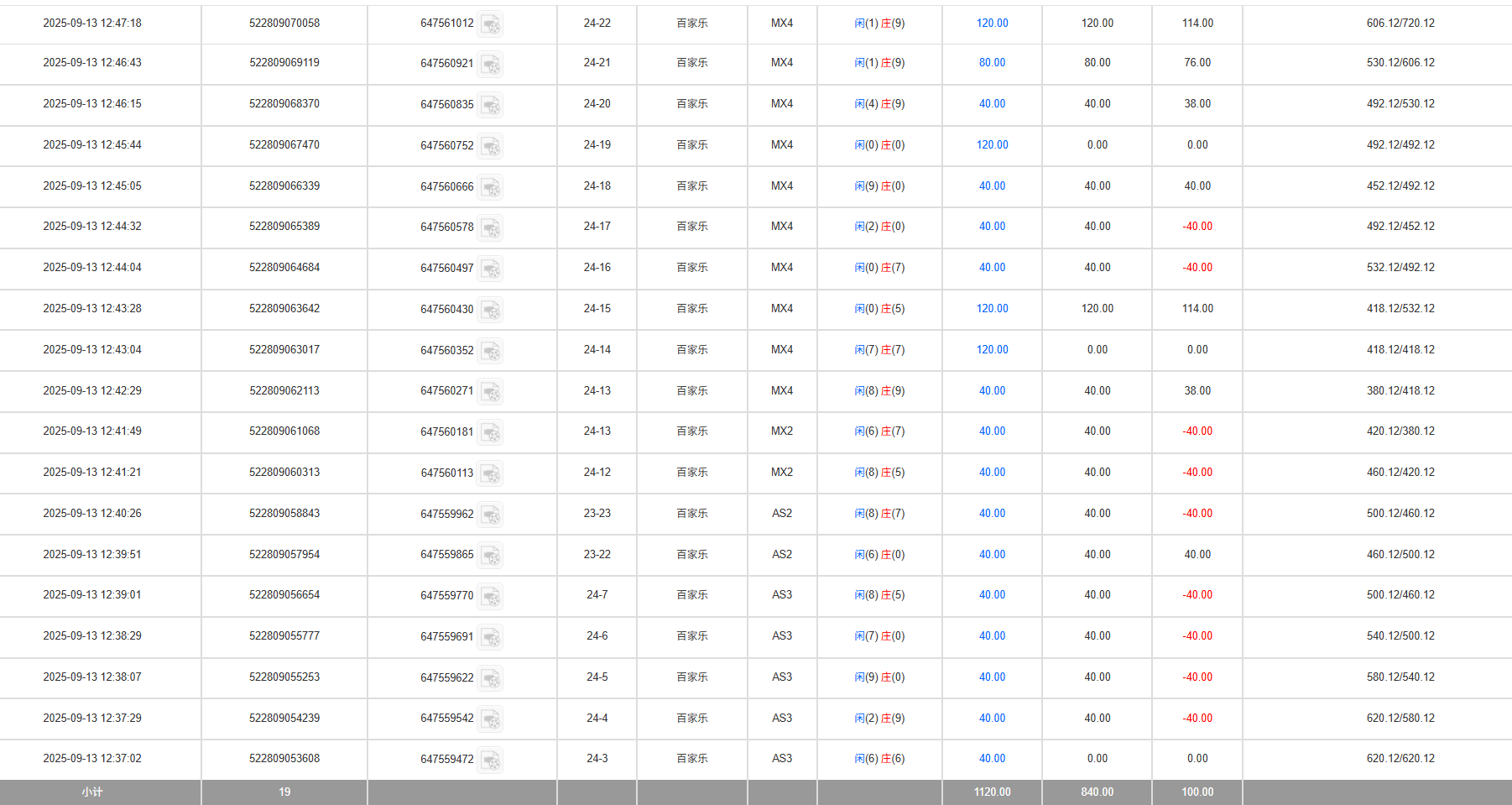The width and height of the screenshot is (1512, 805).
Task: Click replay icon next to 647560113
Action: pos(491,473)
